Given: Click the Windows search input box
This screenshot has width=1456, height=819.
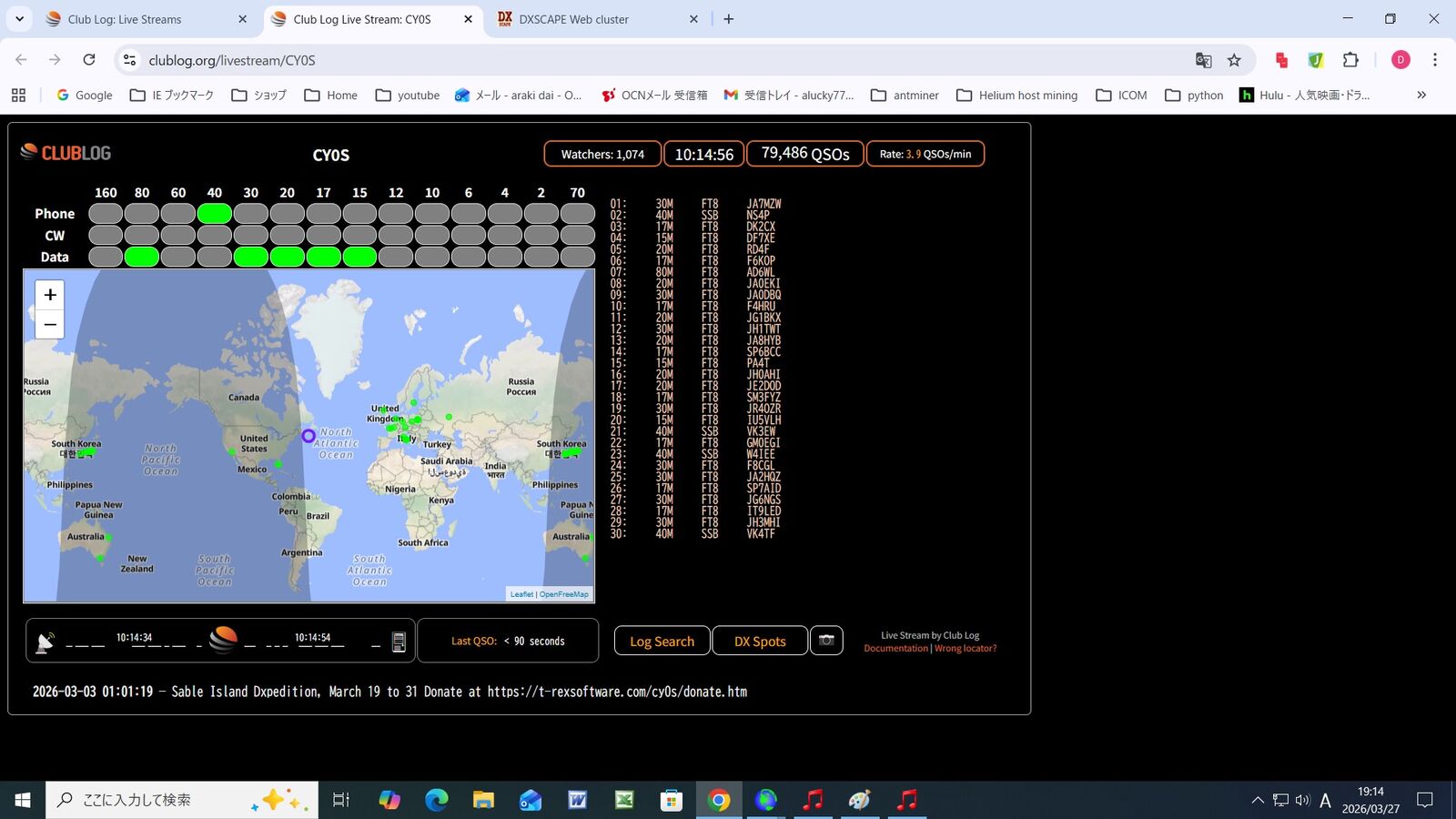Looking at the screenshot, I should [182, 800].
